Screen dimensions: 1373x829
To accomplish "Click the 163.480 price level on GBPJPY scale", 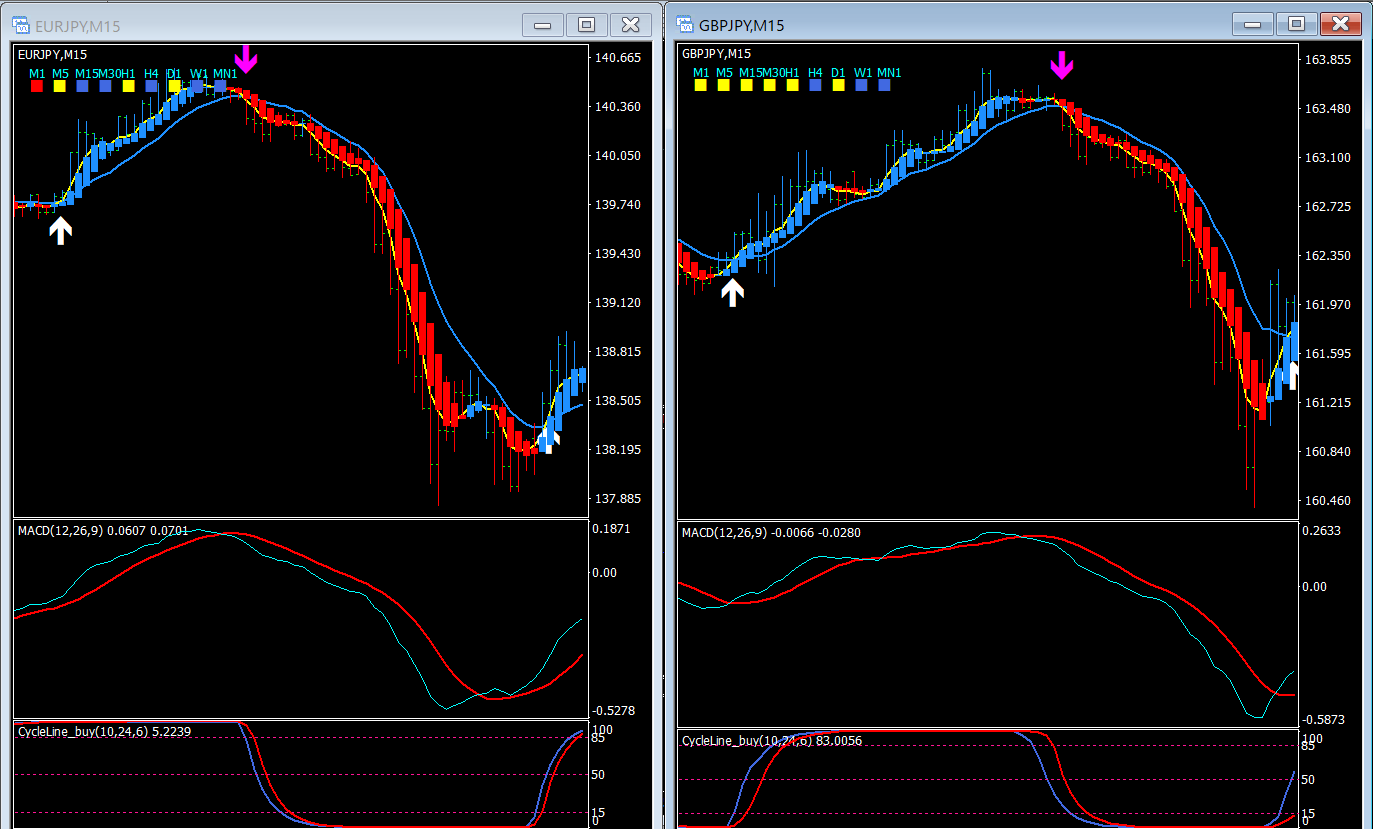I will pos(1326,108).
